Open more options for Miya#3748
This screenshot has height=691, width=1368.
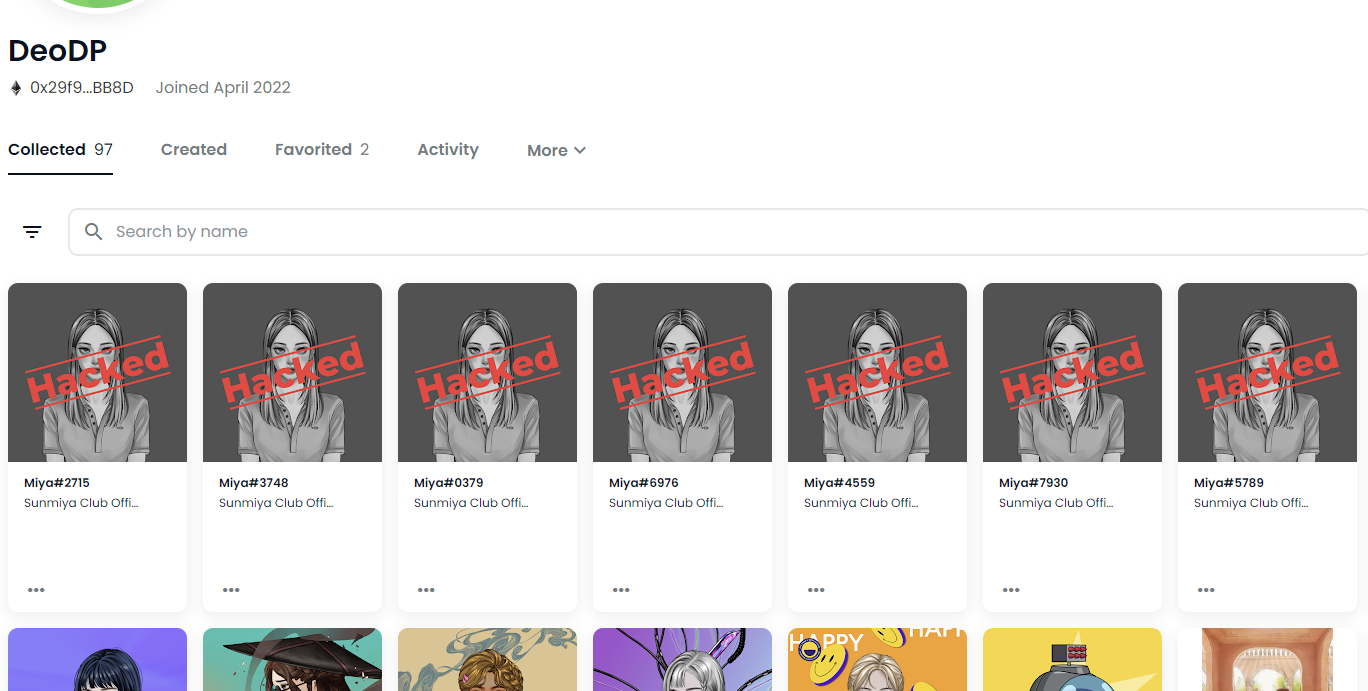point(231,590)
